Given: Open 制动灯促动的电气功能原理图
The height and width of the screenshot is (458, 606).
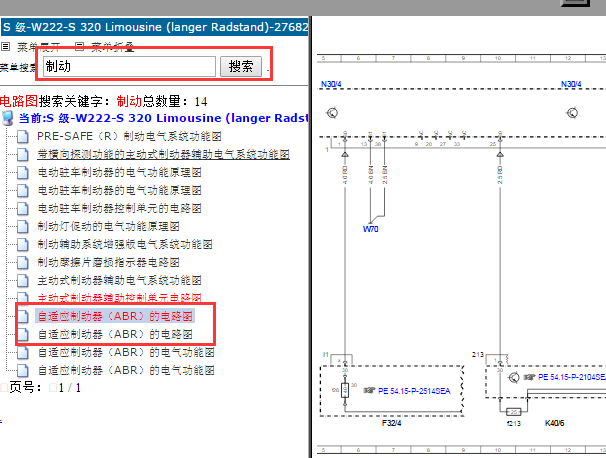Looking at the screenshot, I should pos(108,226).
